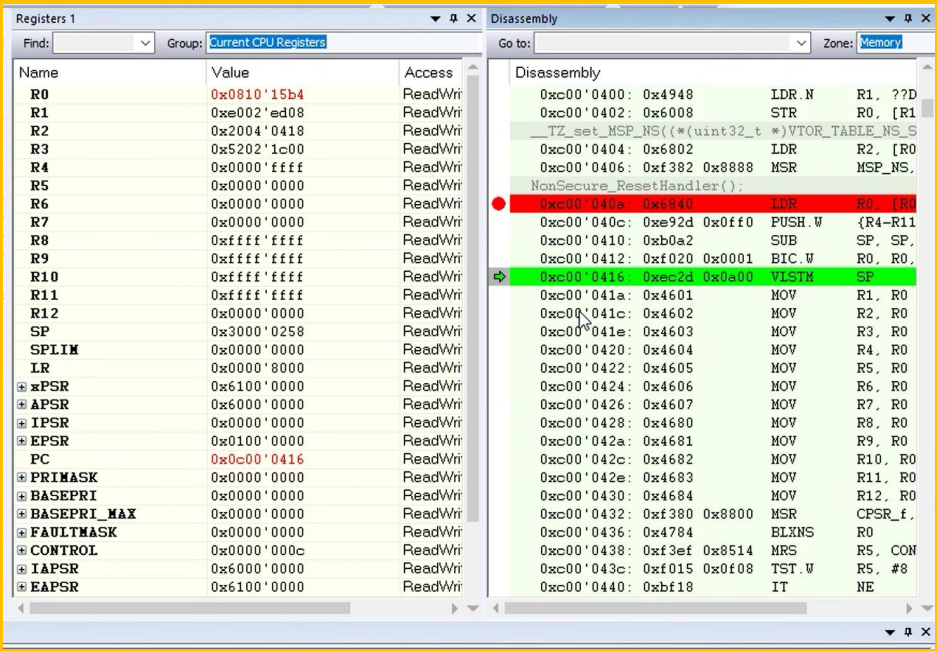Click Registers scroll up arrow
This screenshot has height=651, width=937.
(x=473, y=68)
